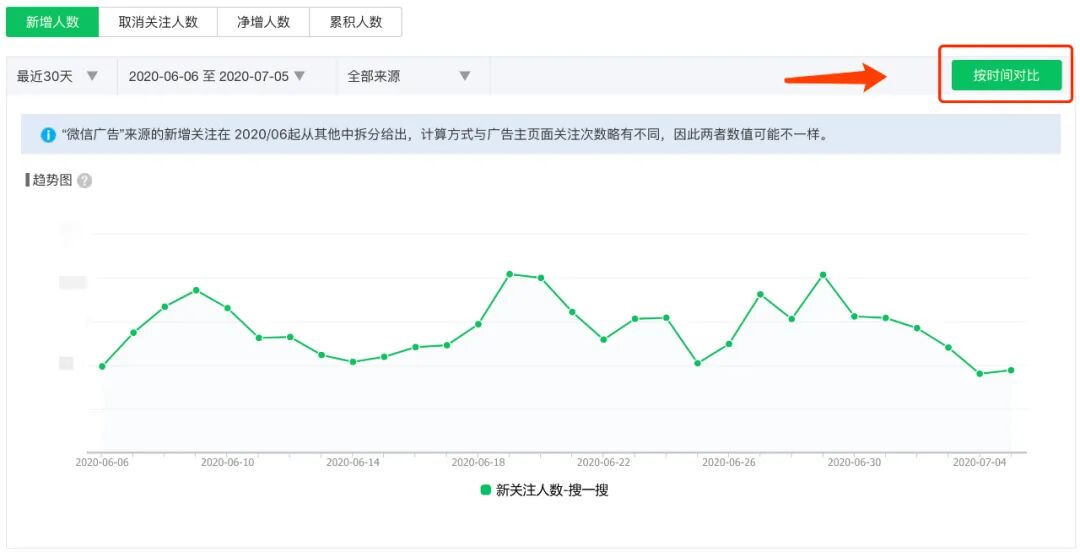Open the 累积人数 tab
Viewport: 1080px width, 552px height.
coord(356,21)
